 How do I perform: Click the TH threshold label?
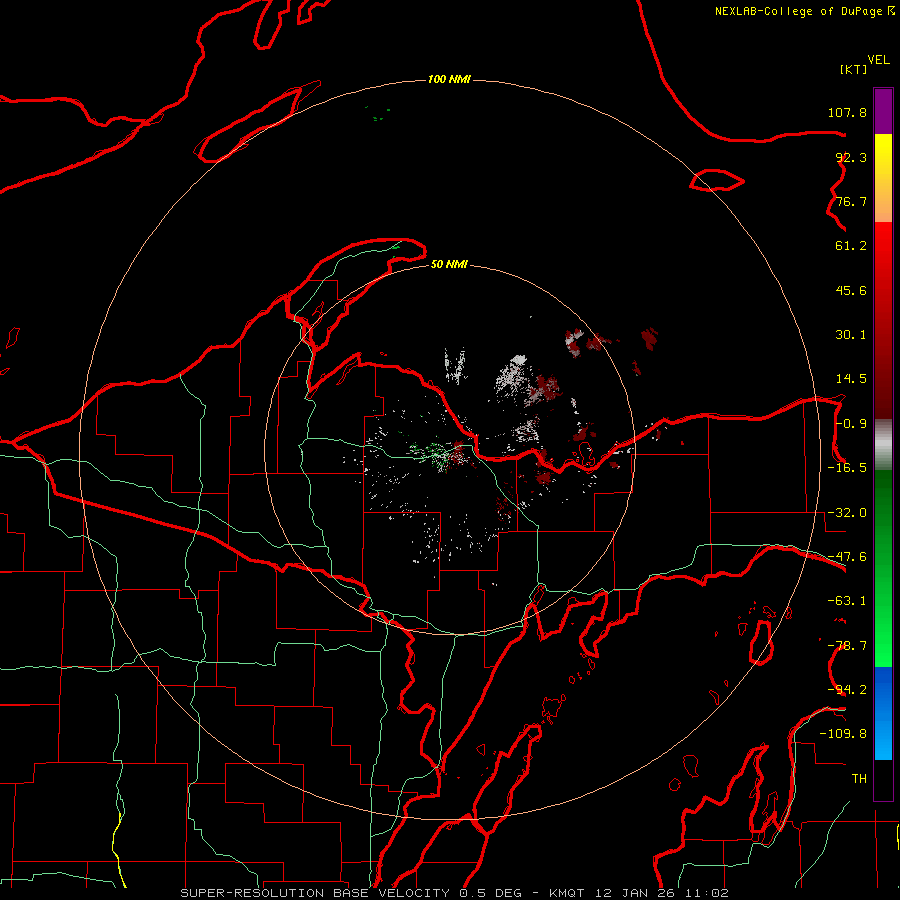click(x=859, y=779)
